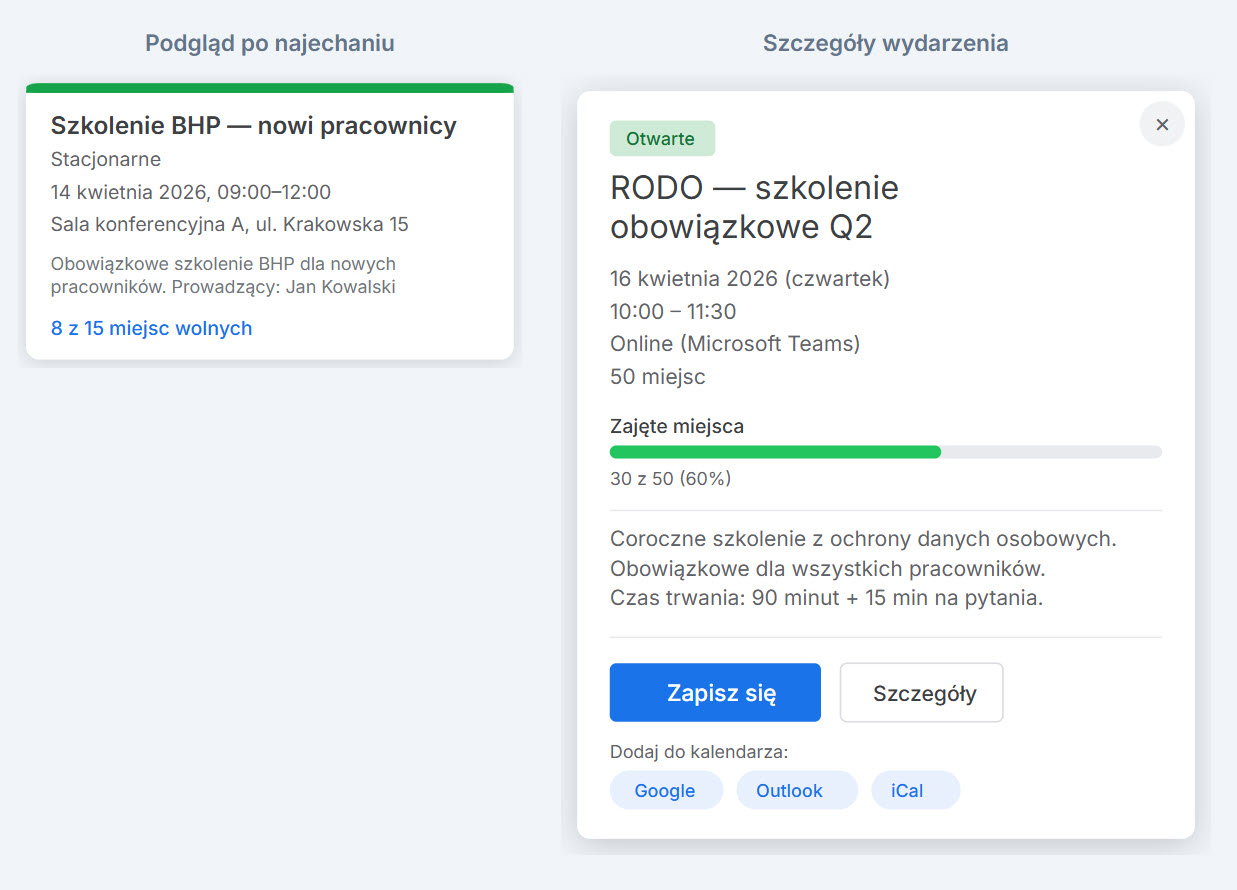This screenshot has height=890, width=1237.
Task: Click the 14 kwietnia 2026 preview date
Action: (x=190, y=192)
